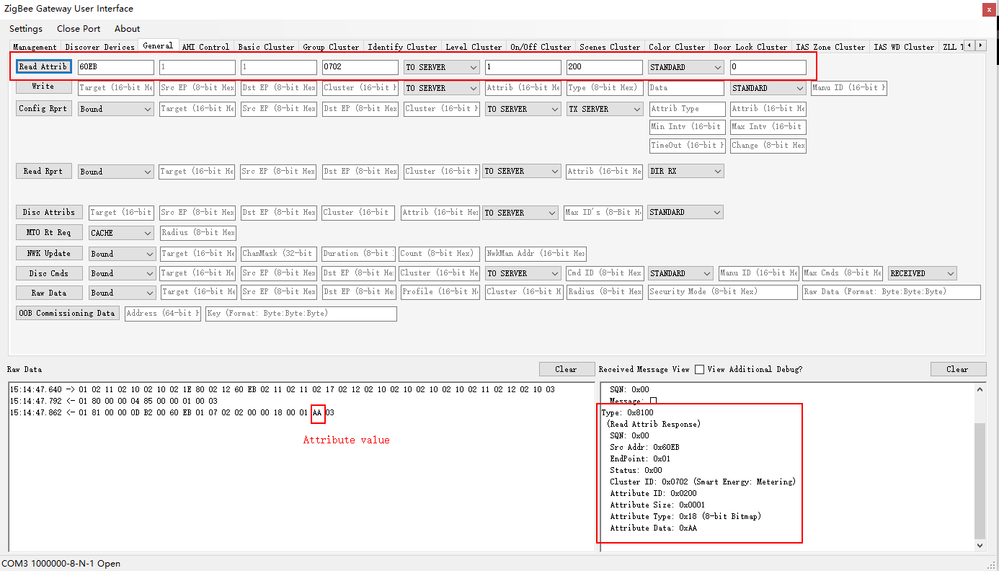
Task: Switch to the Identify Cluster tab
Action: pyautogui.click(x=403, y=47)
